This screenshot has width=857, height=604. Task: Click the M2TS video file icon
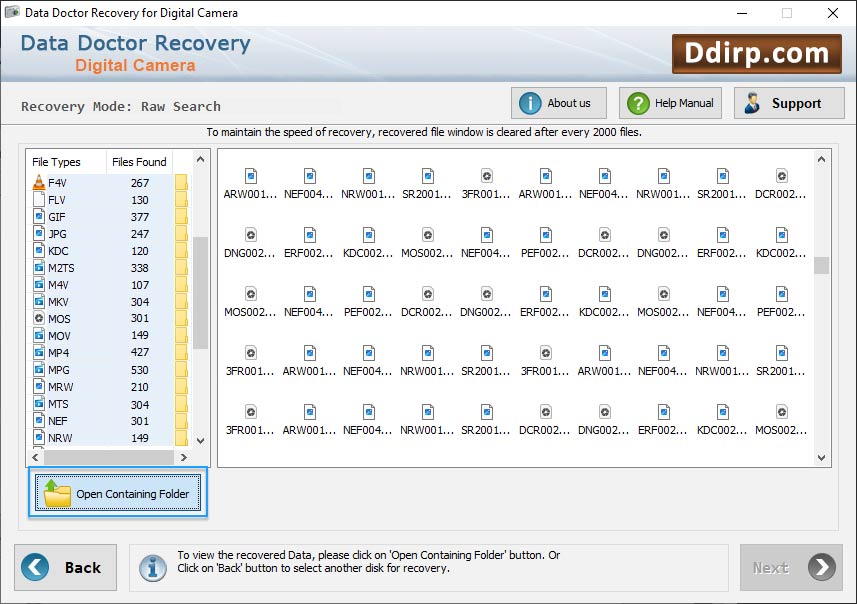[x=39, y=267]
